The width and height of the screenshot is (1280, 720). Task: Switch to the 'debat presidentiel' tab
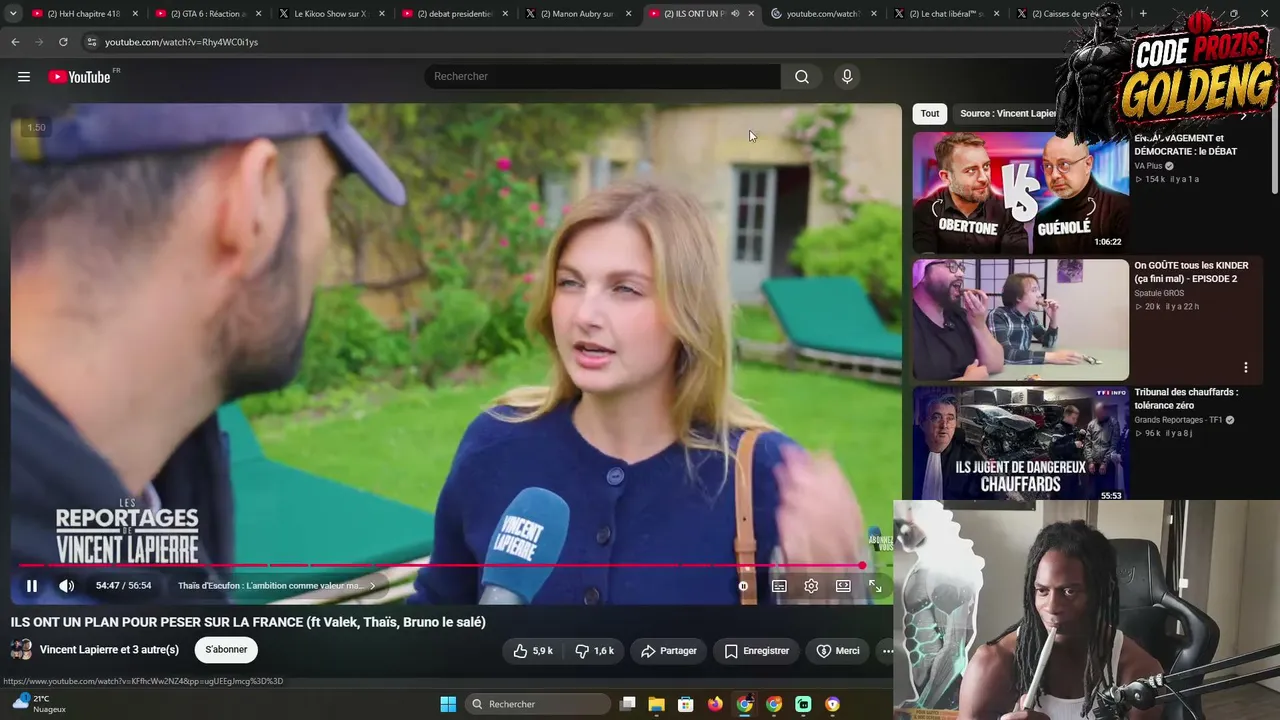455,14
